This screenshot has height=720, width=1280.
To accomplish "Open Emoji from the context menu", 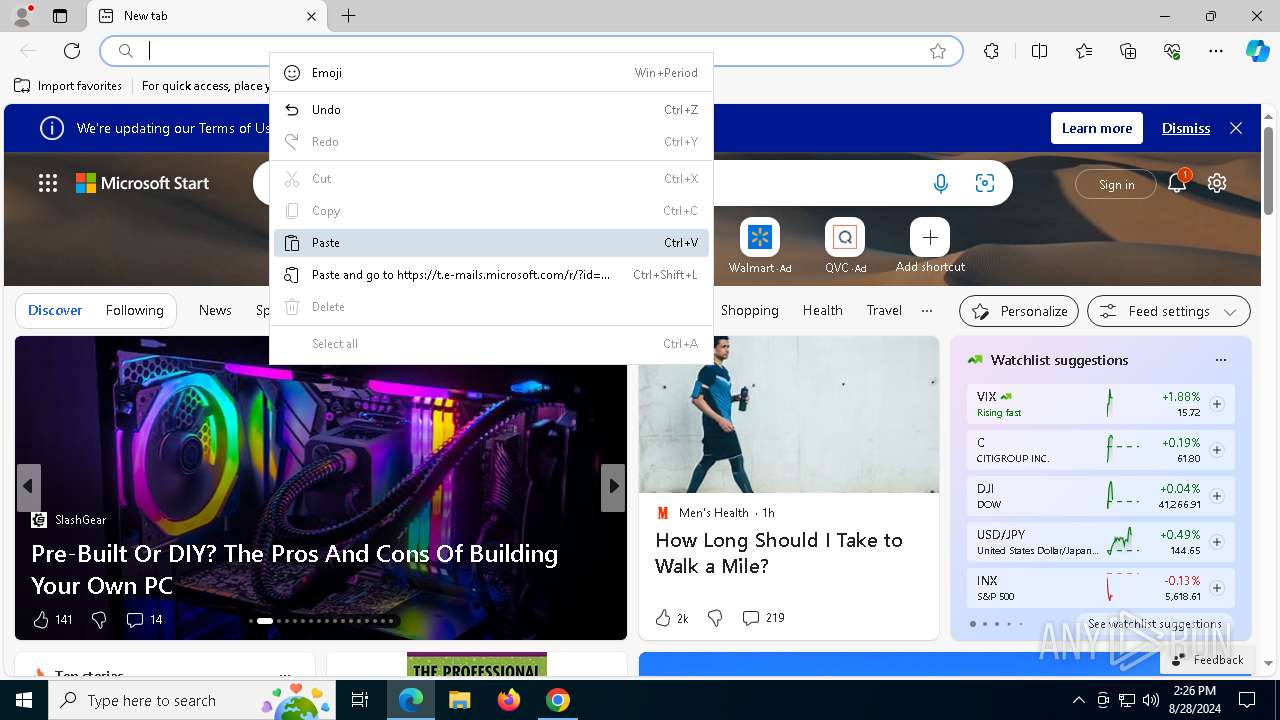I will coord(491,73).
